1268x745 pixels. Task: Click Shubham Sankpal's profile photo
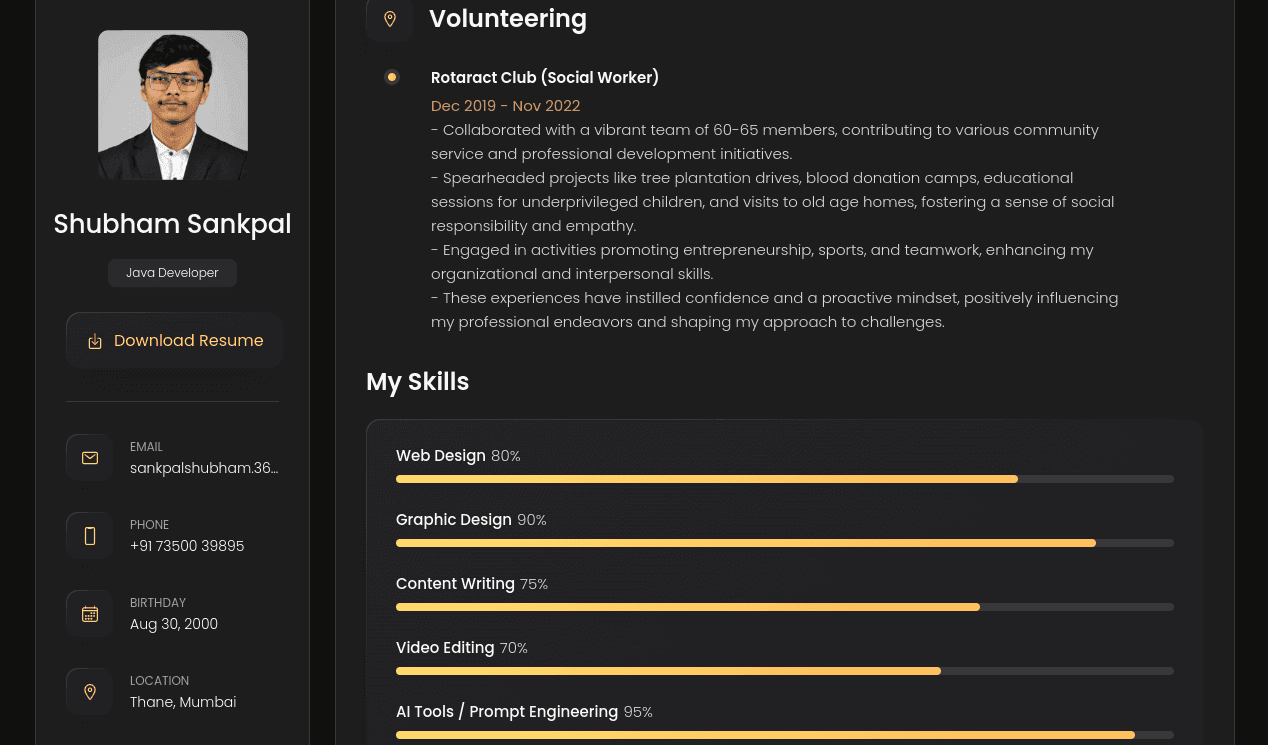(x=173, y=105)
